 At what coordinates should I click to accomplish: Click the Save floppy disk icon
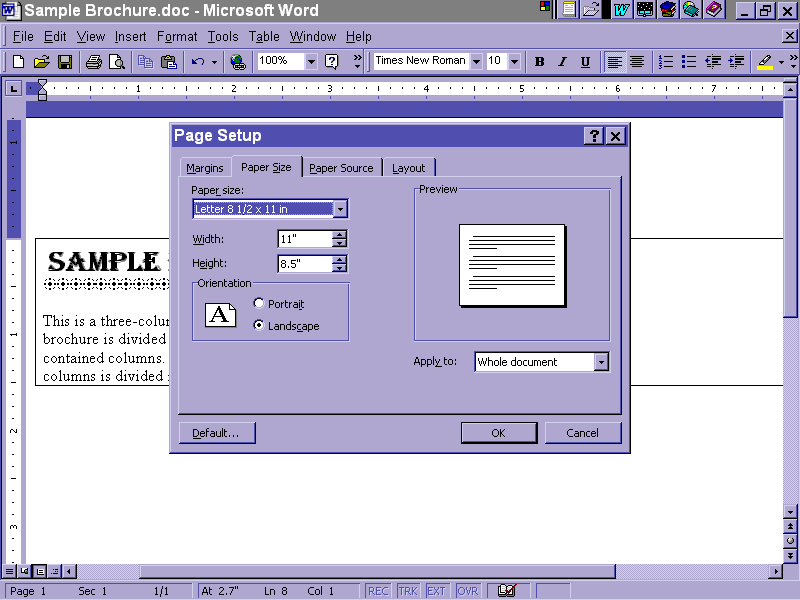tap(65, 62)
